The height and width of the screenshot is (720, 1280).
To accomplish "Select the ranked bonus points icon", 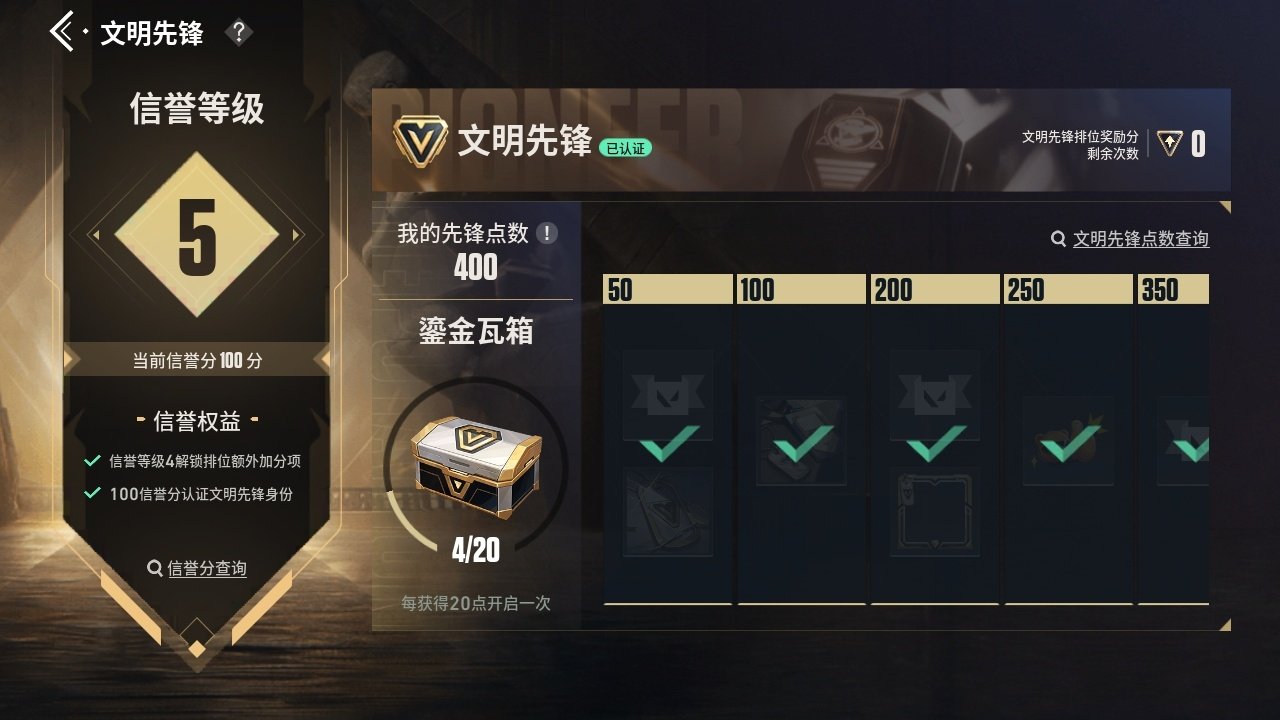I will coord(1169,144).
